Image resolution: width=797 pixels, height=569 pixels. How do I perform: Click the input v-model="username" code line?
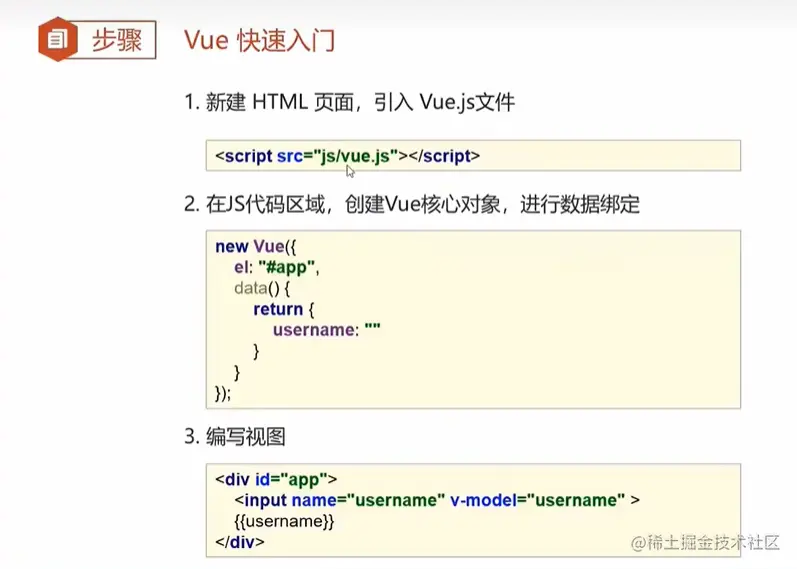pos(437,500)
